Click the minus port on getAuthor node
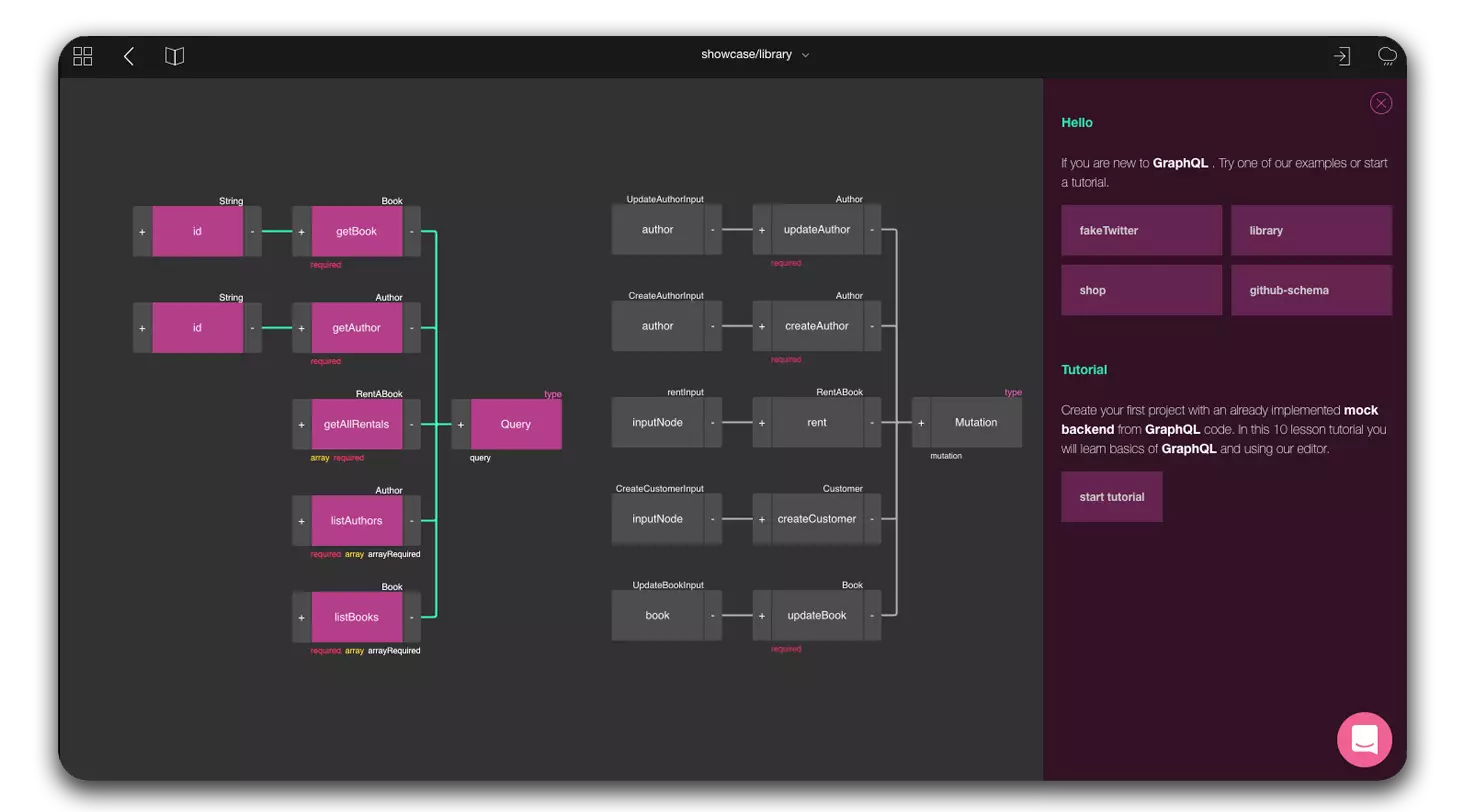Viewport: 1468px width, 812px height. [412, 328]
